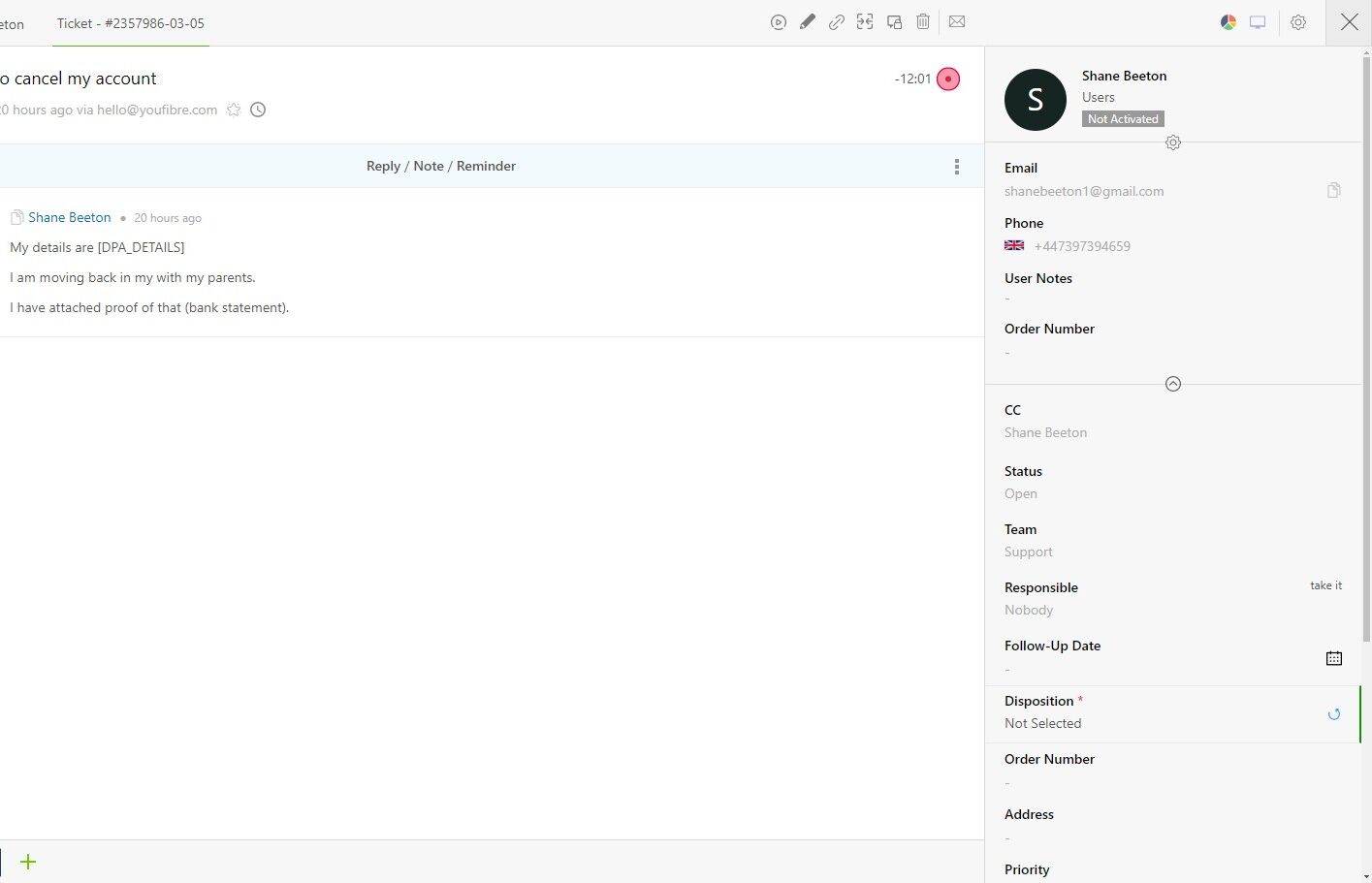Stop the red recording timer indicator
This screenshot has width=1372, height=883.
pyautogui.click(x=947, y=79)
